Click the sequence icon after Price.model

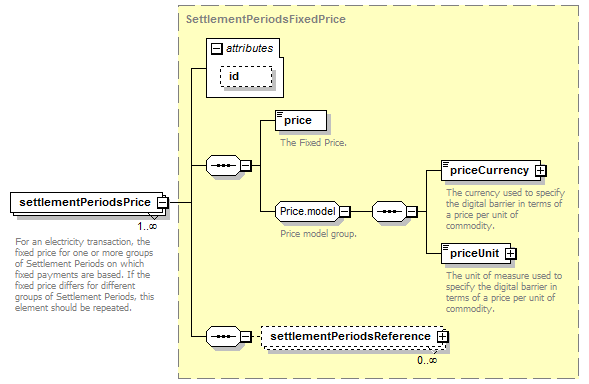389,212
